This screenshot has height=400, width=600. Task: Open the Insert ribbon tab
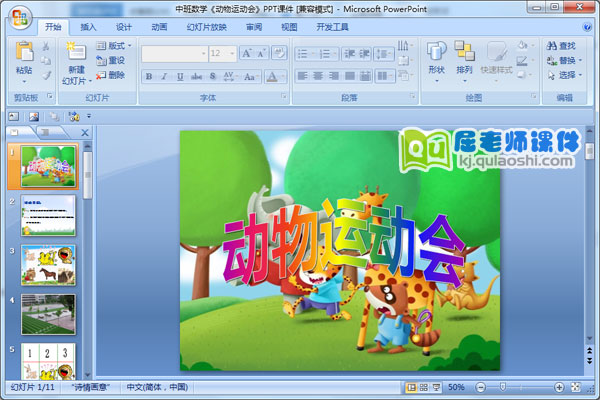(88, 27)
